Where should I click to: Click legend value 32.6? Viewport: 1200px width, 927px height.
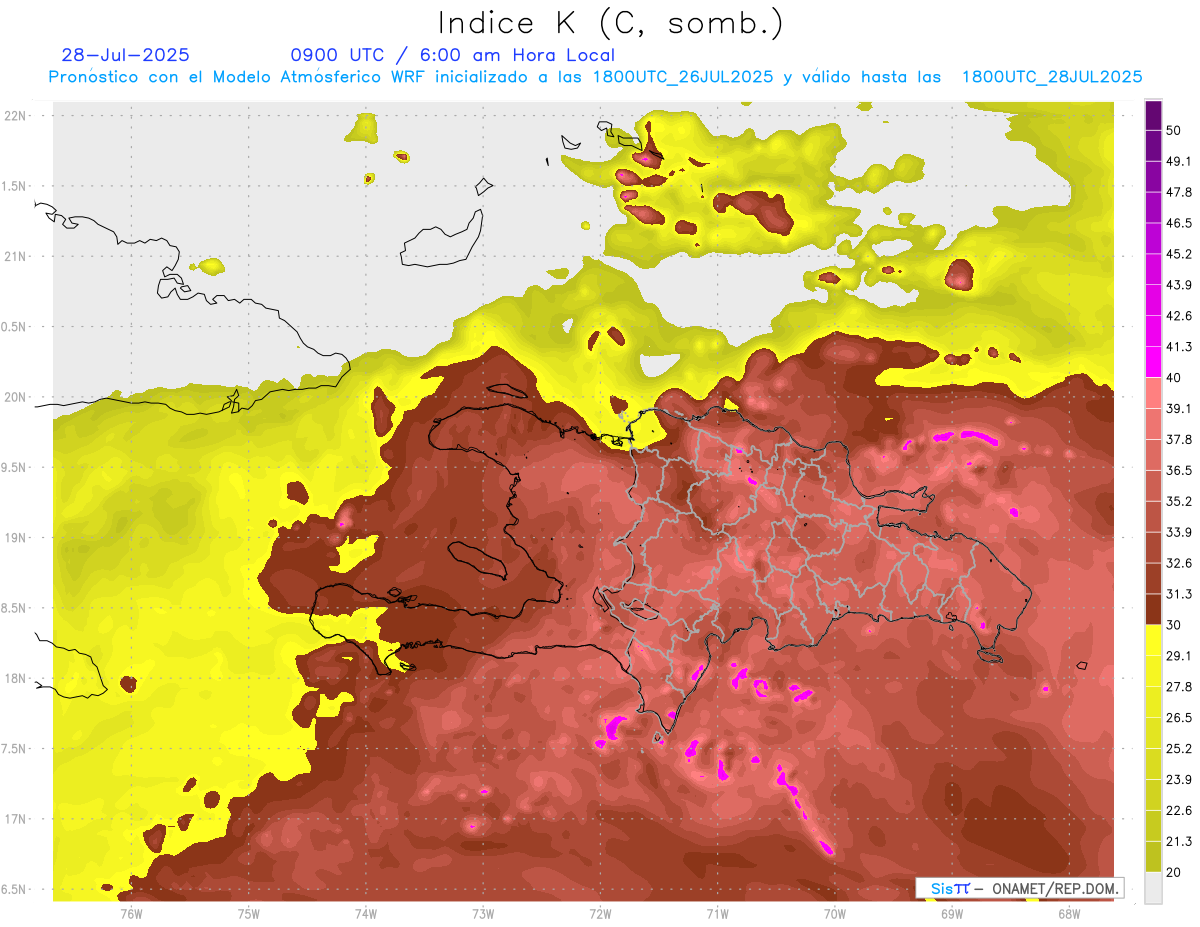pyautogui.click(x=1178, y=563)
